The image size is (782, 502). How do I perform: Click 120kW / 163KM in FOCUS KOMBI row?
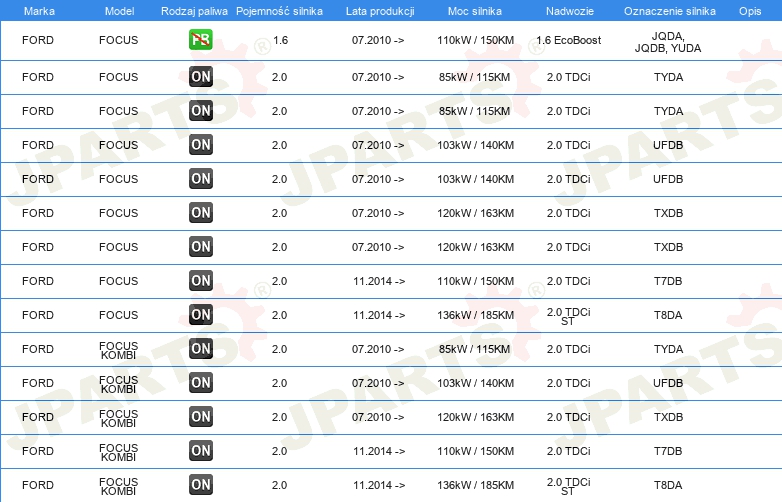click(475, 417)
